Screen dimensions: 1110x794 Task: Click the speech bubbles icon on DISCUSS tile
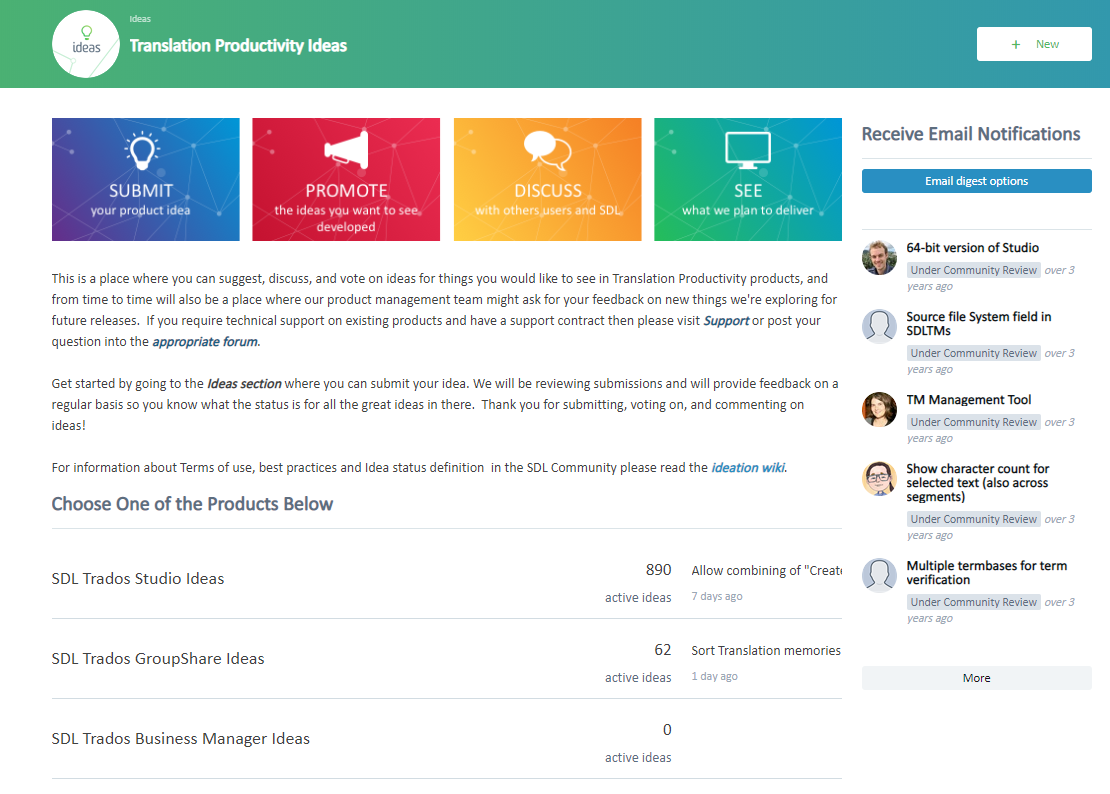[x=547, y=150]
